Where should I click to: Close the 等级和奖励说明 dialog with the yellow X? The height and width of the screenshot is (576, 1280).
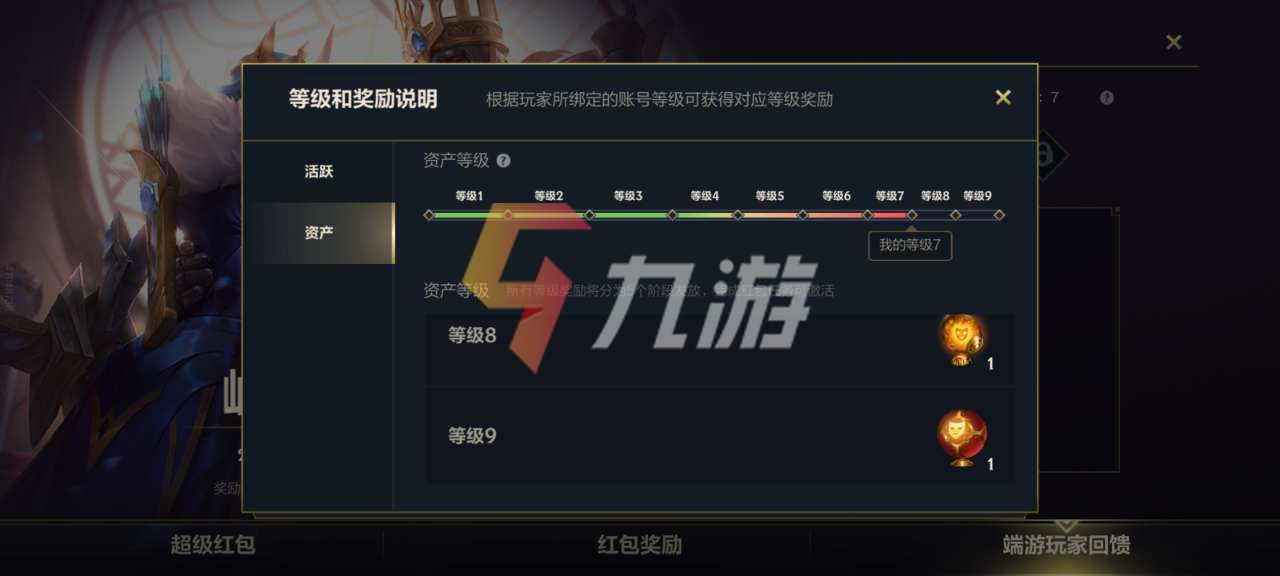(1002, 97)
